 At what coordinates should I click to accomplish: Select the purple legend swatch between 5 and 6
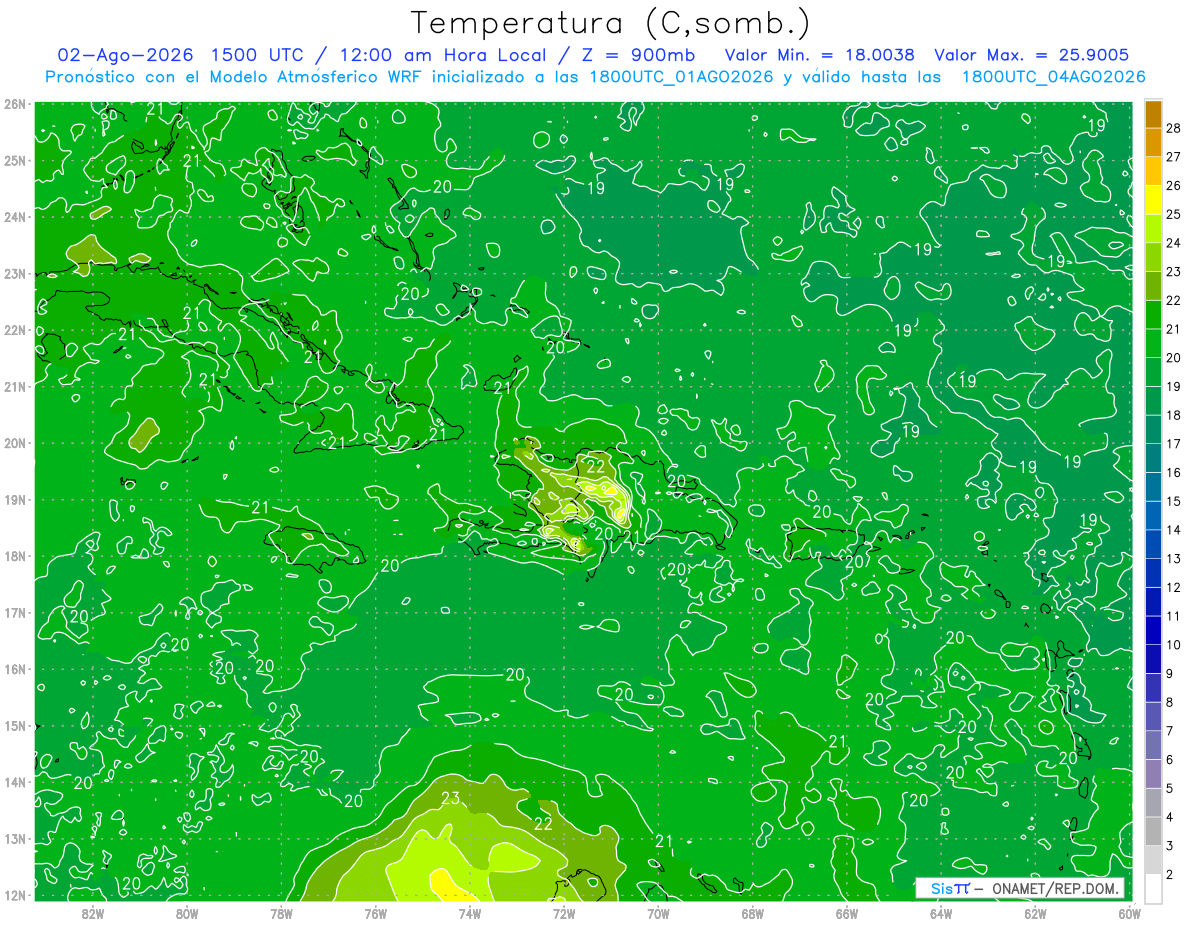click(x=1153, y=773)
